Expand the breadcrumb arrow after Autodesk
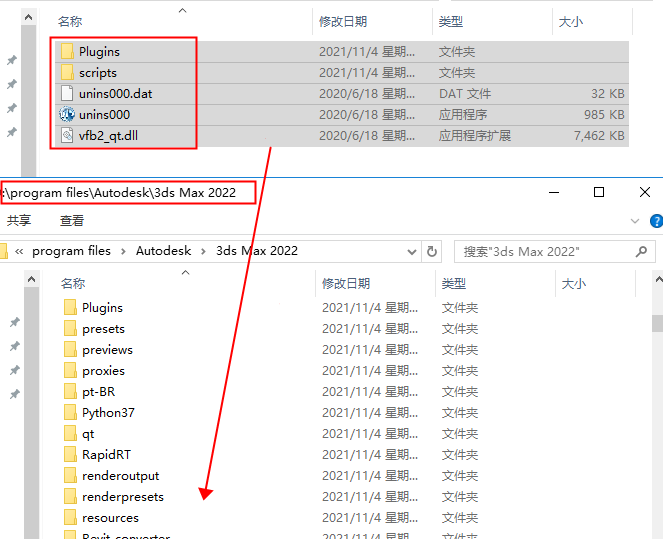 click(x=207, y=252)
